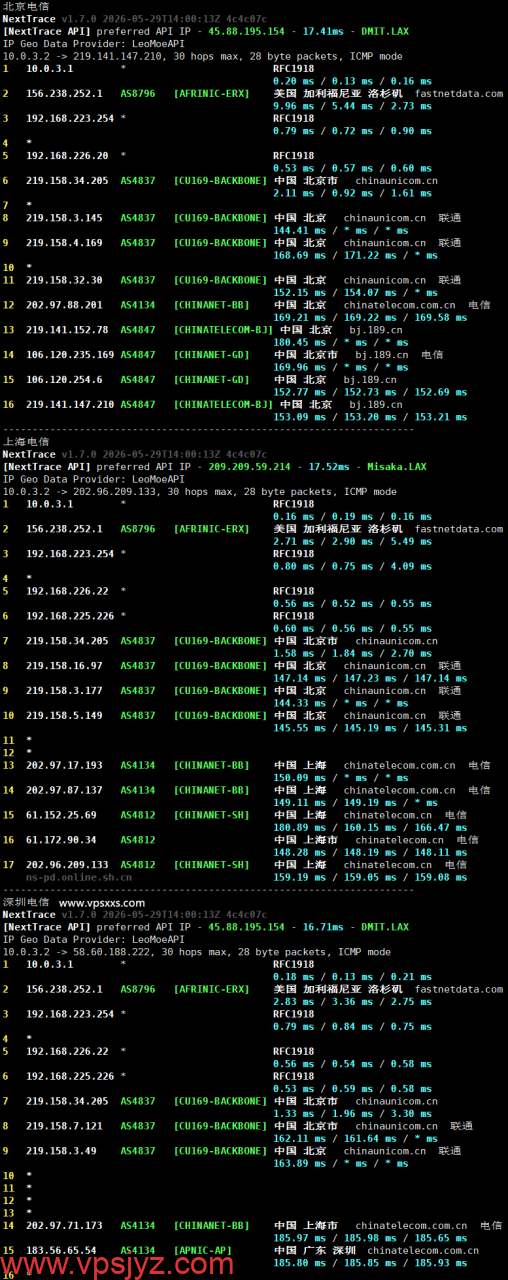508x1280 pixels.
Task: Click fastnetdata.com domain in first trace
Action: [x=459, y=93]
